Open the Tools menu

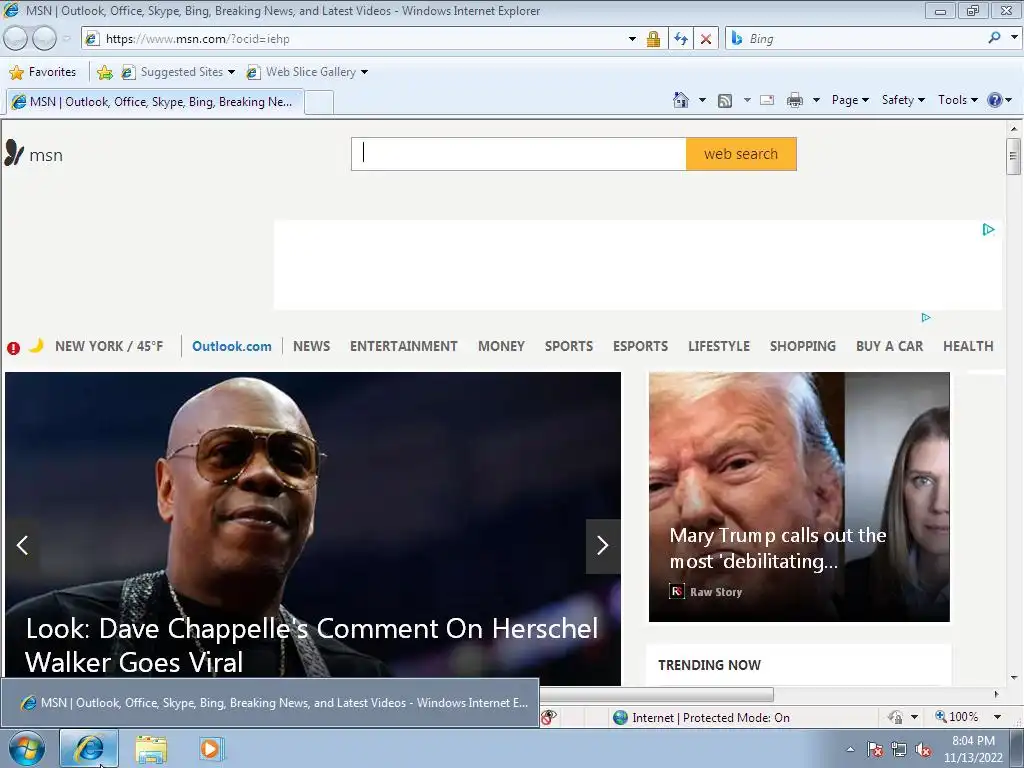coord(957,100)
